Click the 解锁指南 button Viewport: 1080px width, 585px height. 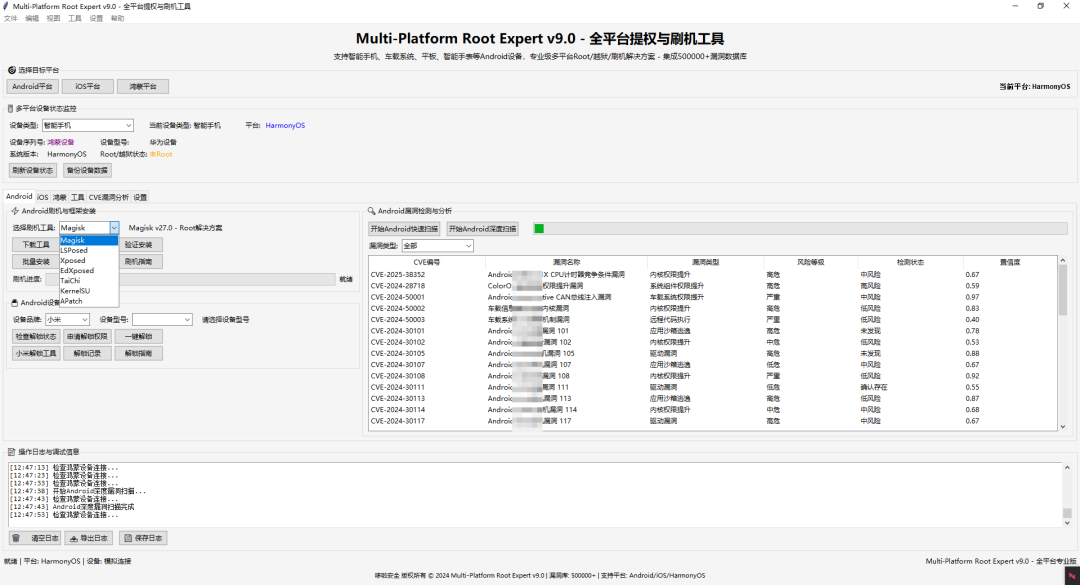[x=138, y=353]
